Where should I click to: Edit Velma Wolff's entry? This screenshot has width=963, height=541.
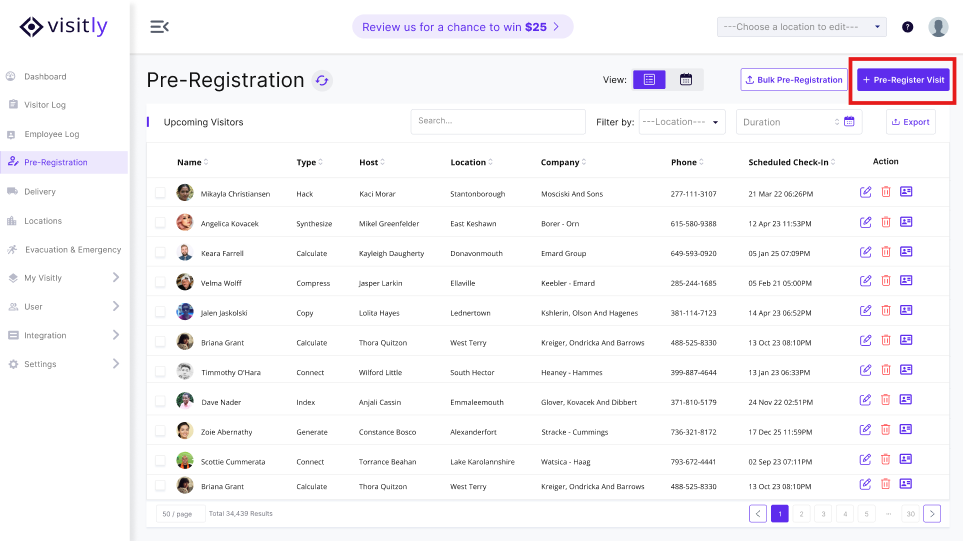pos(865,281)
